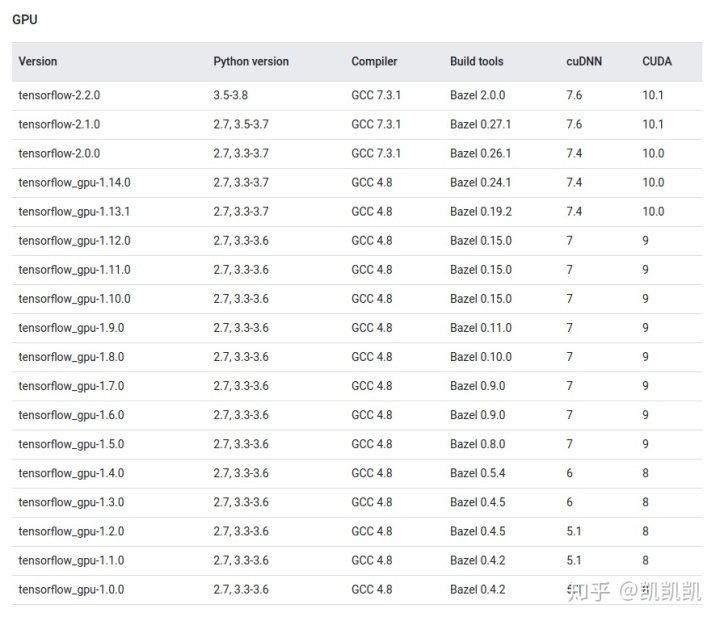The height and width of the screenshot is (621, 720).
Task: Click Bazel 0.15.0 in tensorflow_gpu-1.11.0 row
Action: [481, 270]
